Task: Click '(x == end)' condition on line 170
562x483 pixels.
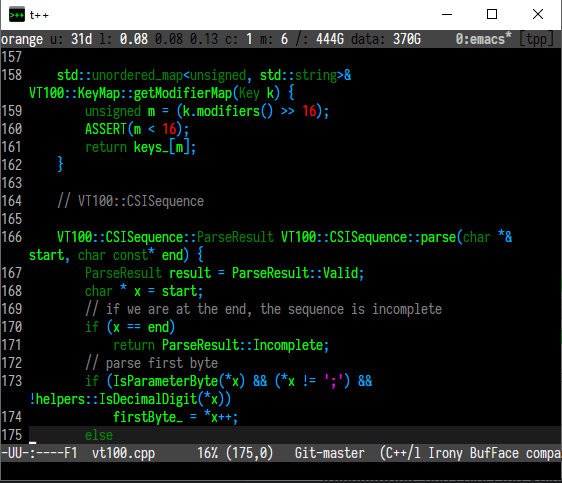Action: click(x=140, y=327)
